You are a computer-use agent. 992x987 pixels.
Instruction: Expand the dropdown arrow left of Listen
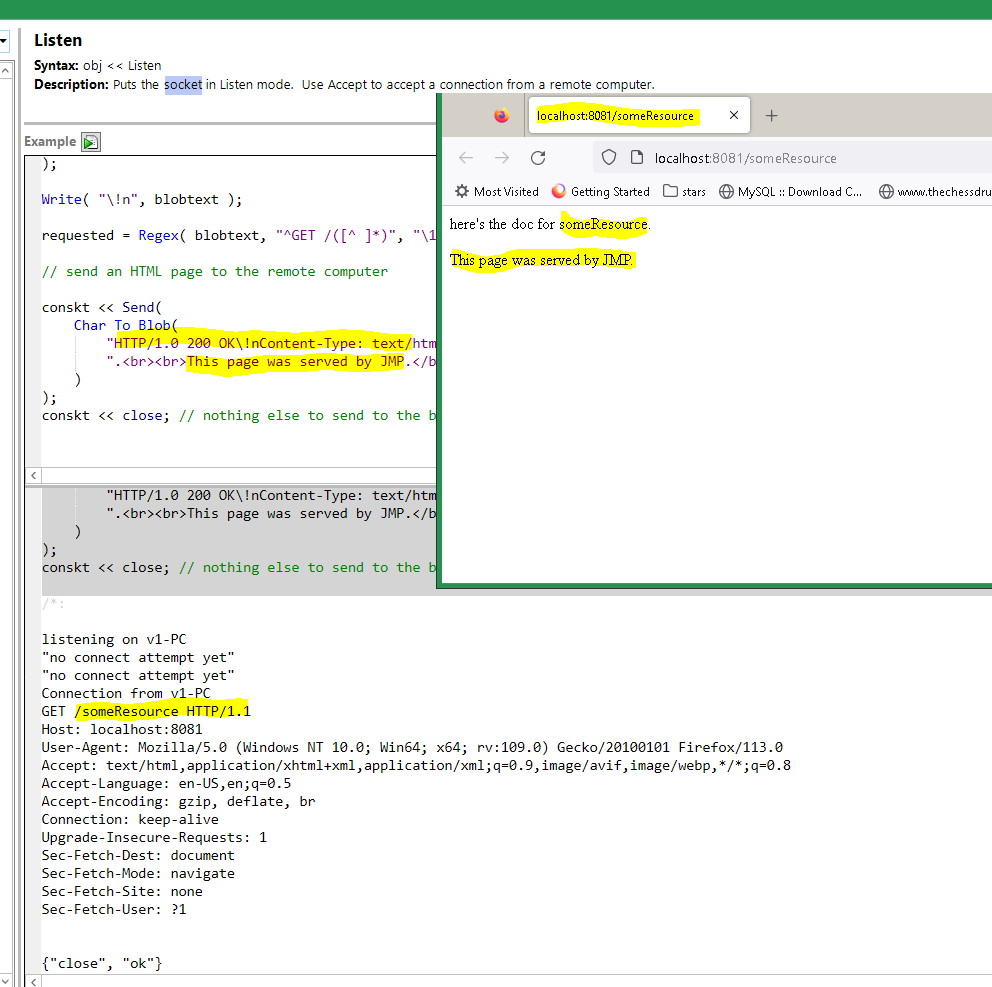click(4, 41)
